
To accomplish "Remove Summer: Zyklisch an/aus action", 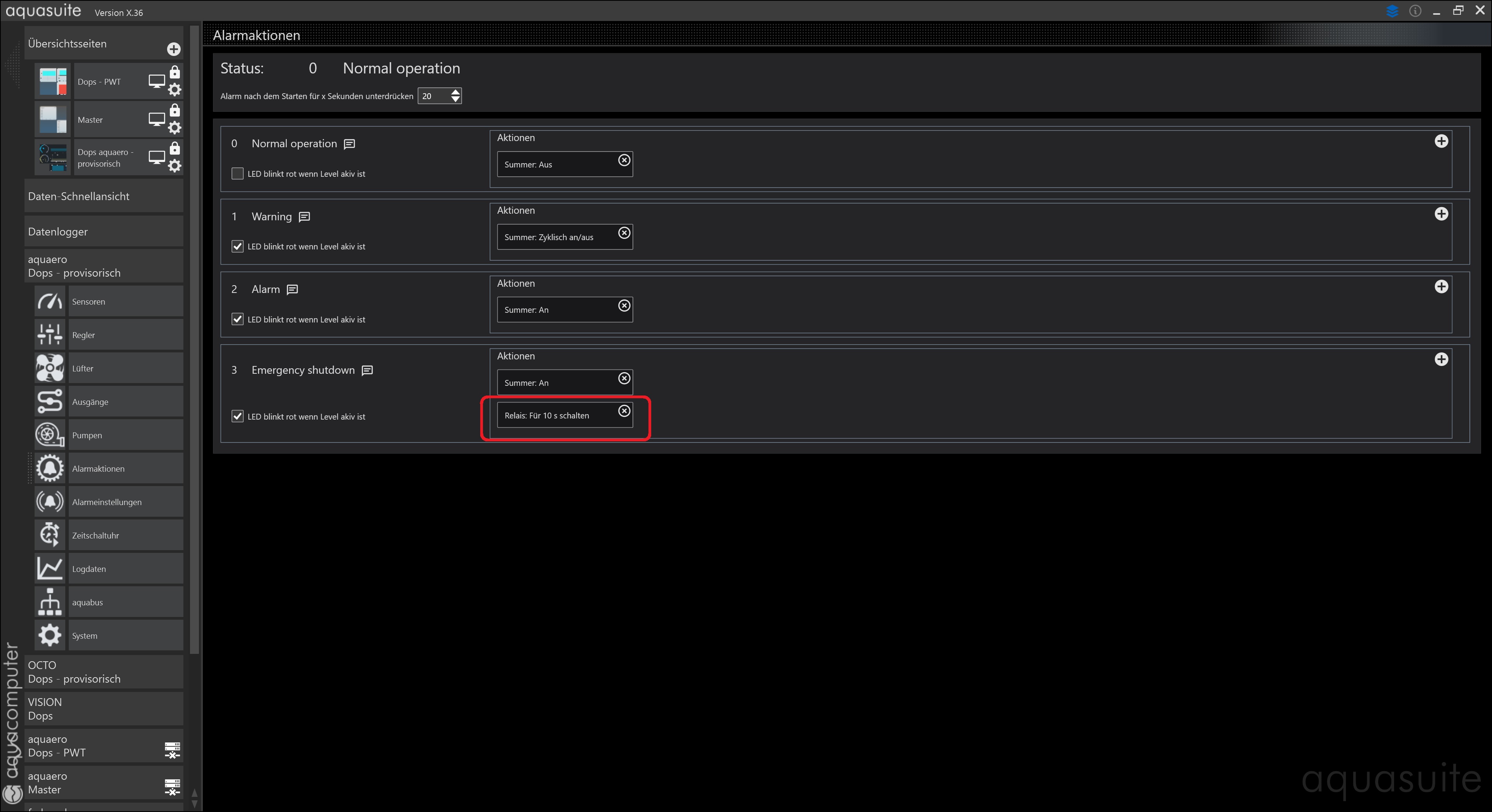I will 624,233.
